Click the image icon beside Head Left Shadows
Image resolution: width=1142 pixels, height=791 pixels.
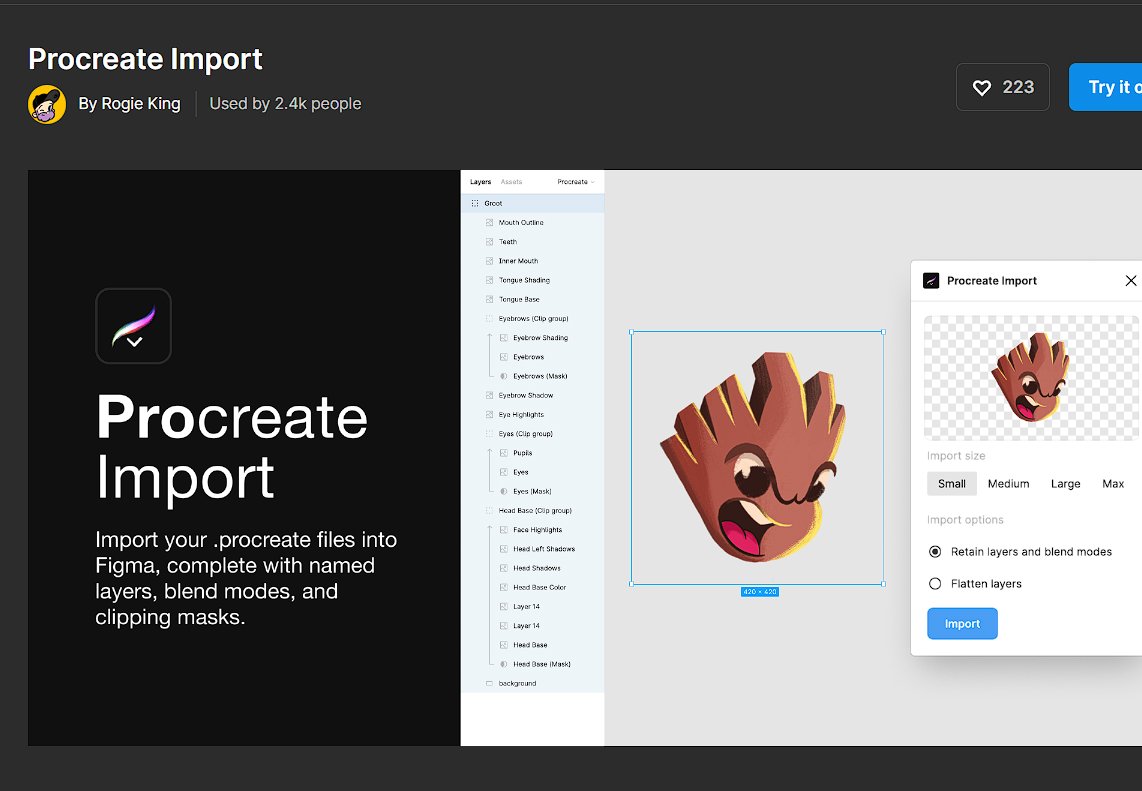pos(504,548)
